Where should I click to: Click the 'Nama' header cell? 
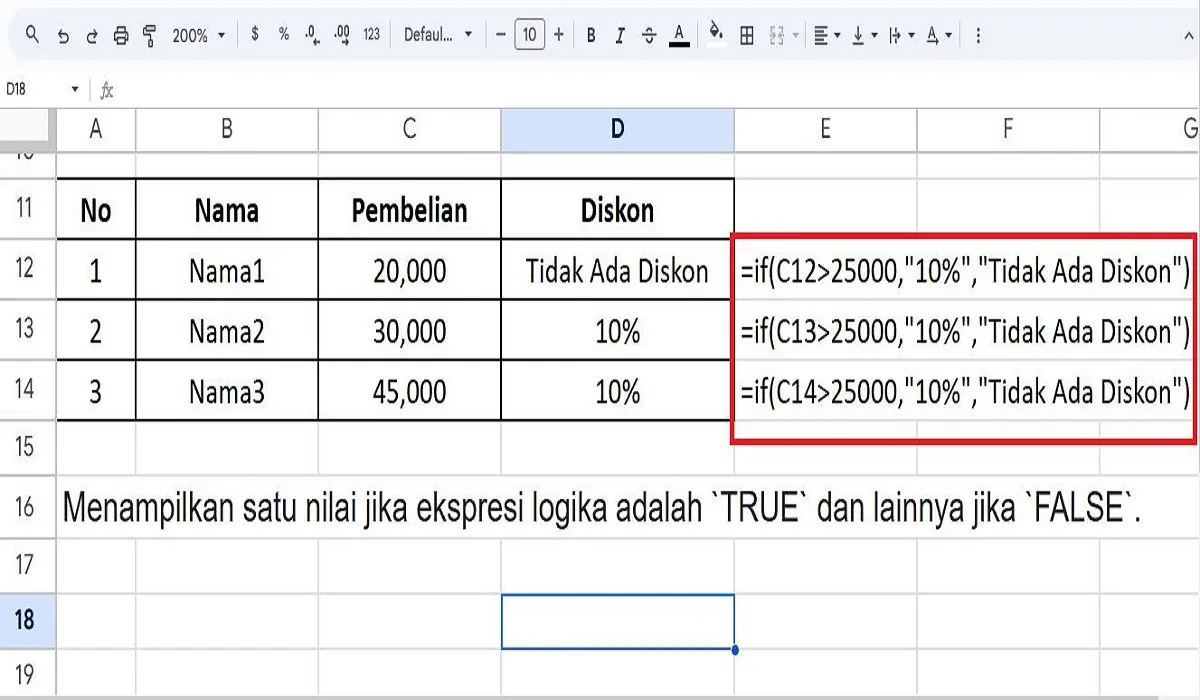[227, 209]
